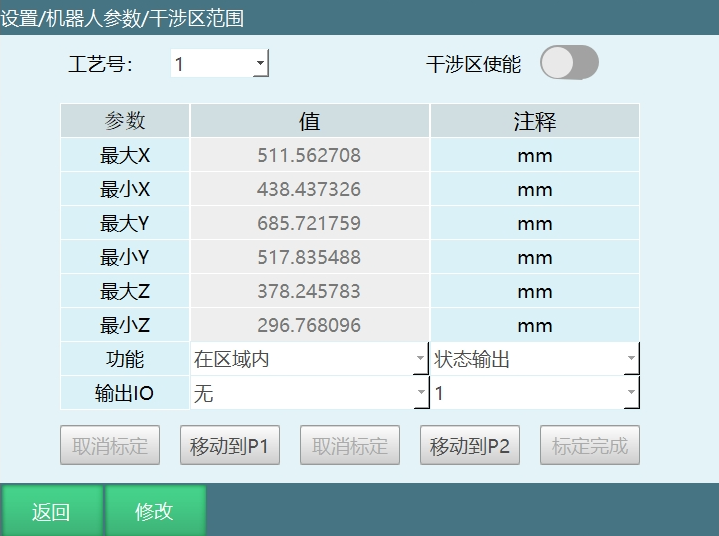The width and height of the screenshot is (719, 536).
Task: Open the 工艺号 dropdown
Action: [x=220, y=63]
